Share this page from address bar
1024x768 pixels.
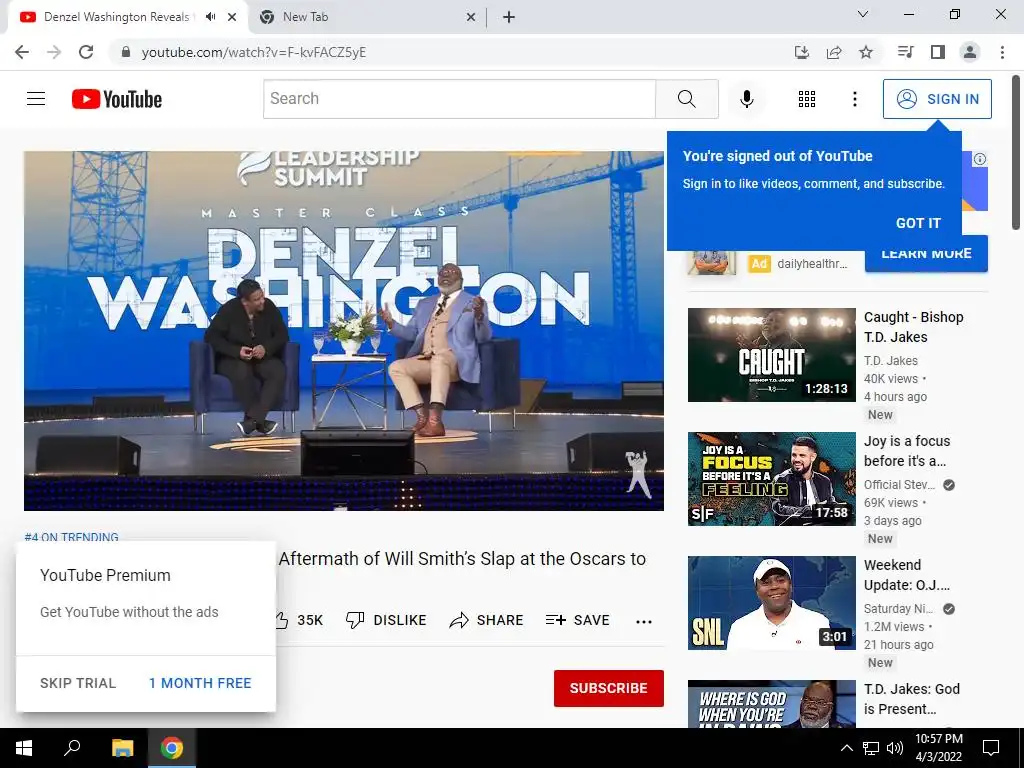pyautogui.click(x=833, y=52)
